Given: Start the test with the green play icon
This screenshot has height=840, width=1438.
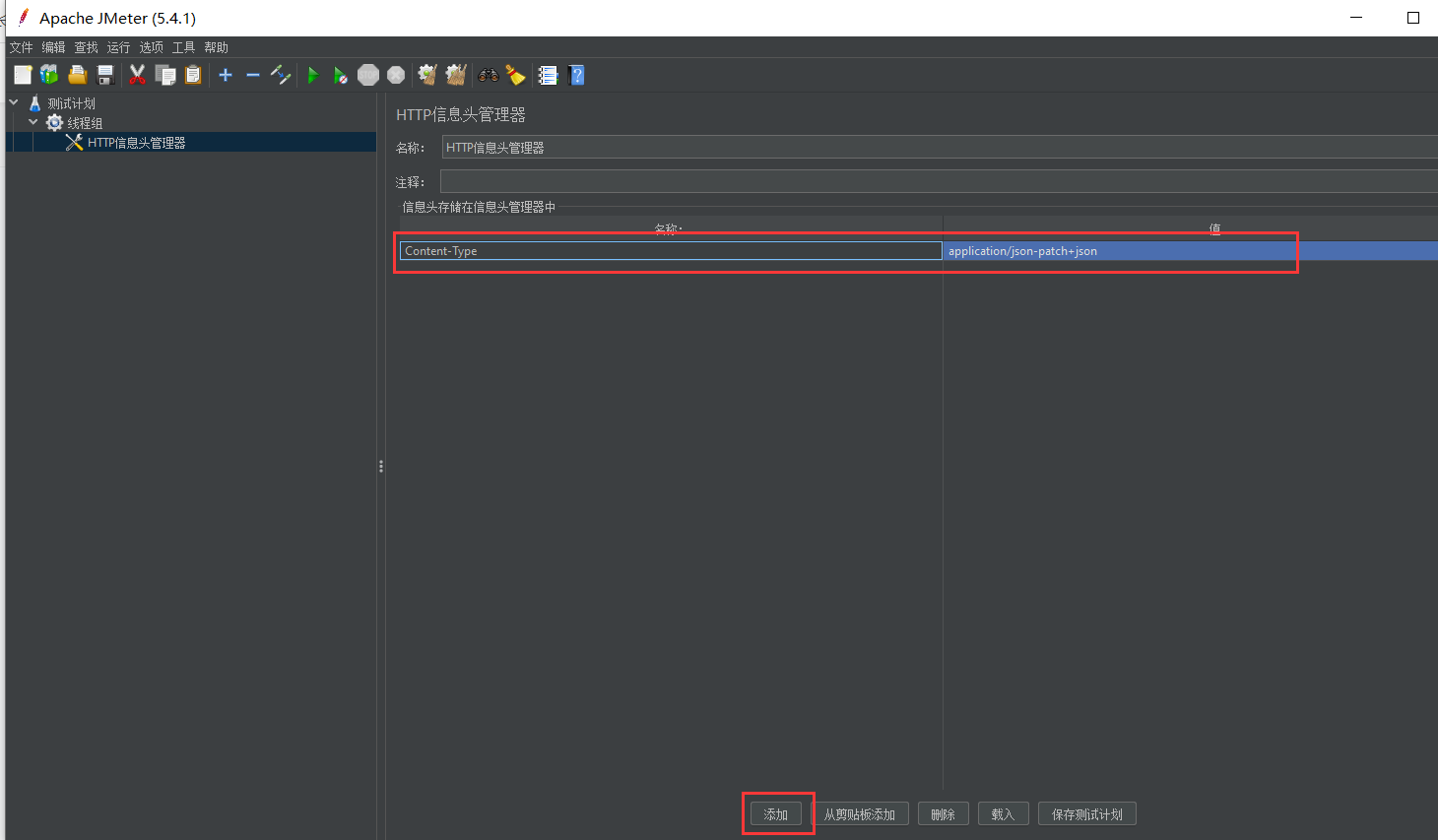Looking at the screenshot, I should [x=313, y=75].
